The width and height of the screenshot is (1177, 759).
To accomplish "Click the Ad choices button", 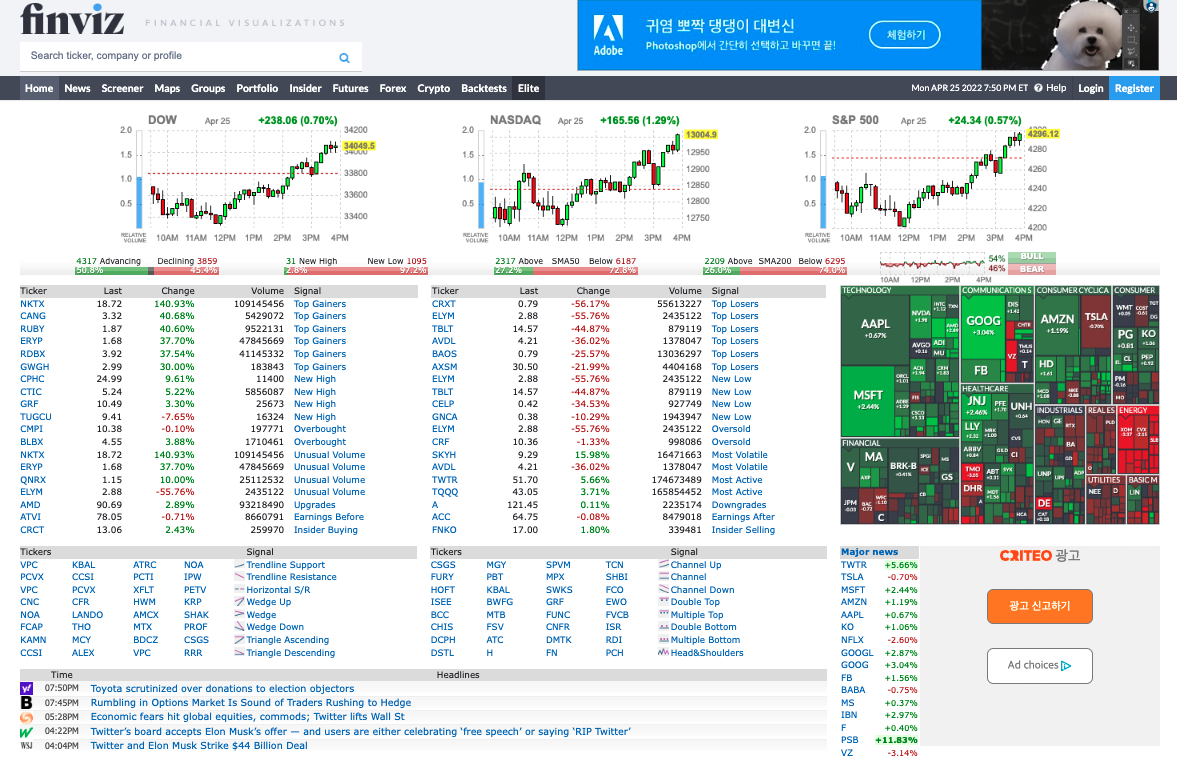I will (1040, 665).
